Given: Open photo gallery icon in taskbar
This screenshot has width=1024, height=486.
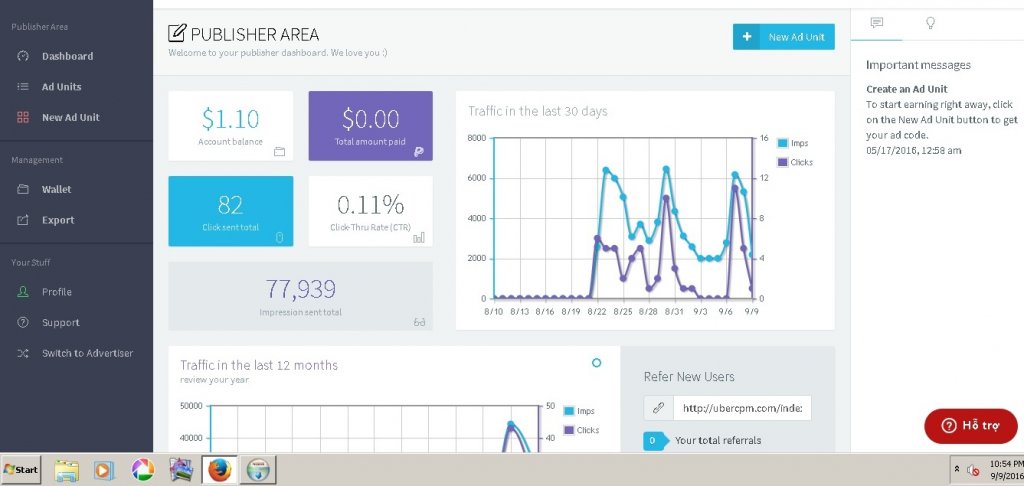Looking at the screenshot, I should click(180, 470).
